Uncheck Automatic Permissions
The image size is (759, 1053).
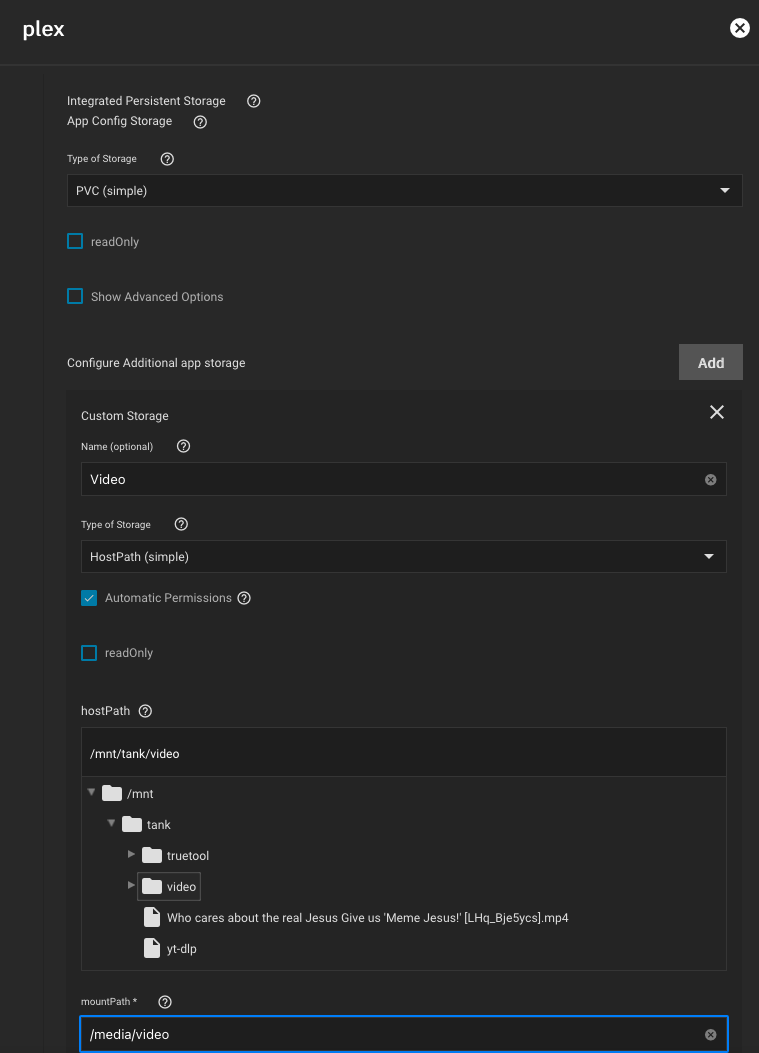[x=89, y=598]
